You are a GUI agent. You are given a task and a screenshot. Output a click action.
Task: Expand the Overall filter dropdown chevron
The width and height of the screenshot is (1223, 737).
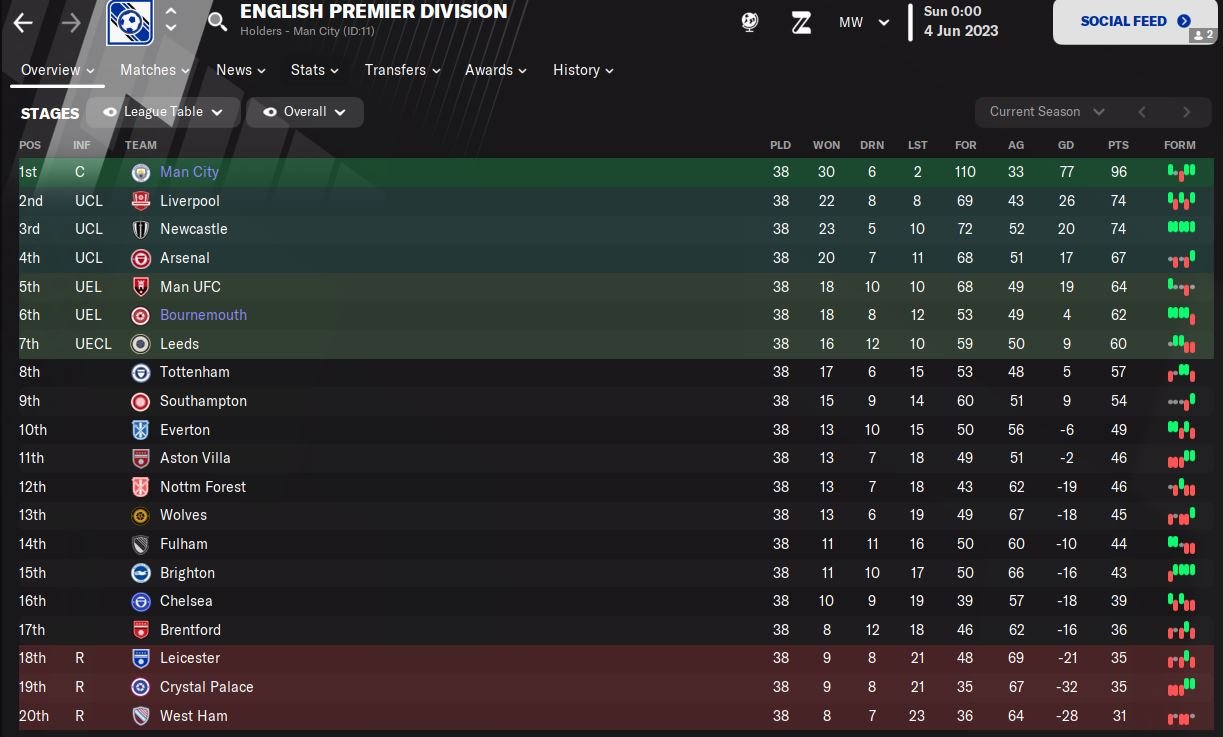tap(340, 112)
